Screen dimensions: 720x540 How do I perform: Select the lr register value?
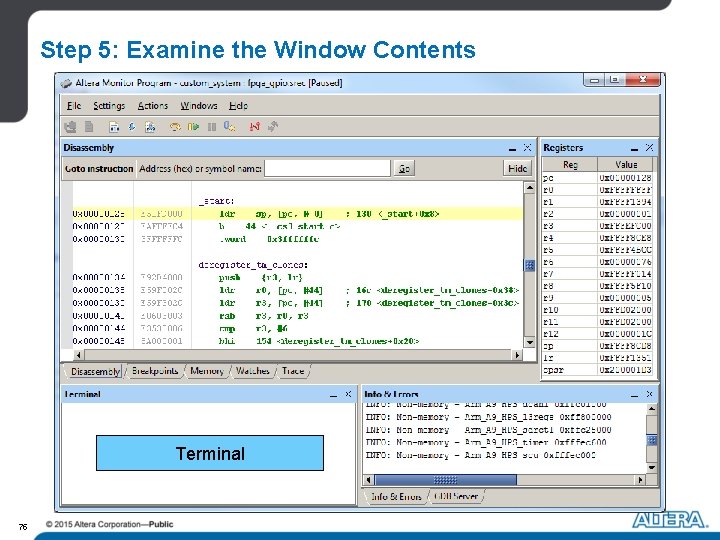[x=625, y=358]
